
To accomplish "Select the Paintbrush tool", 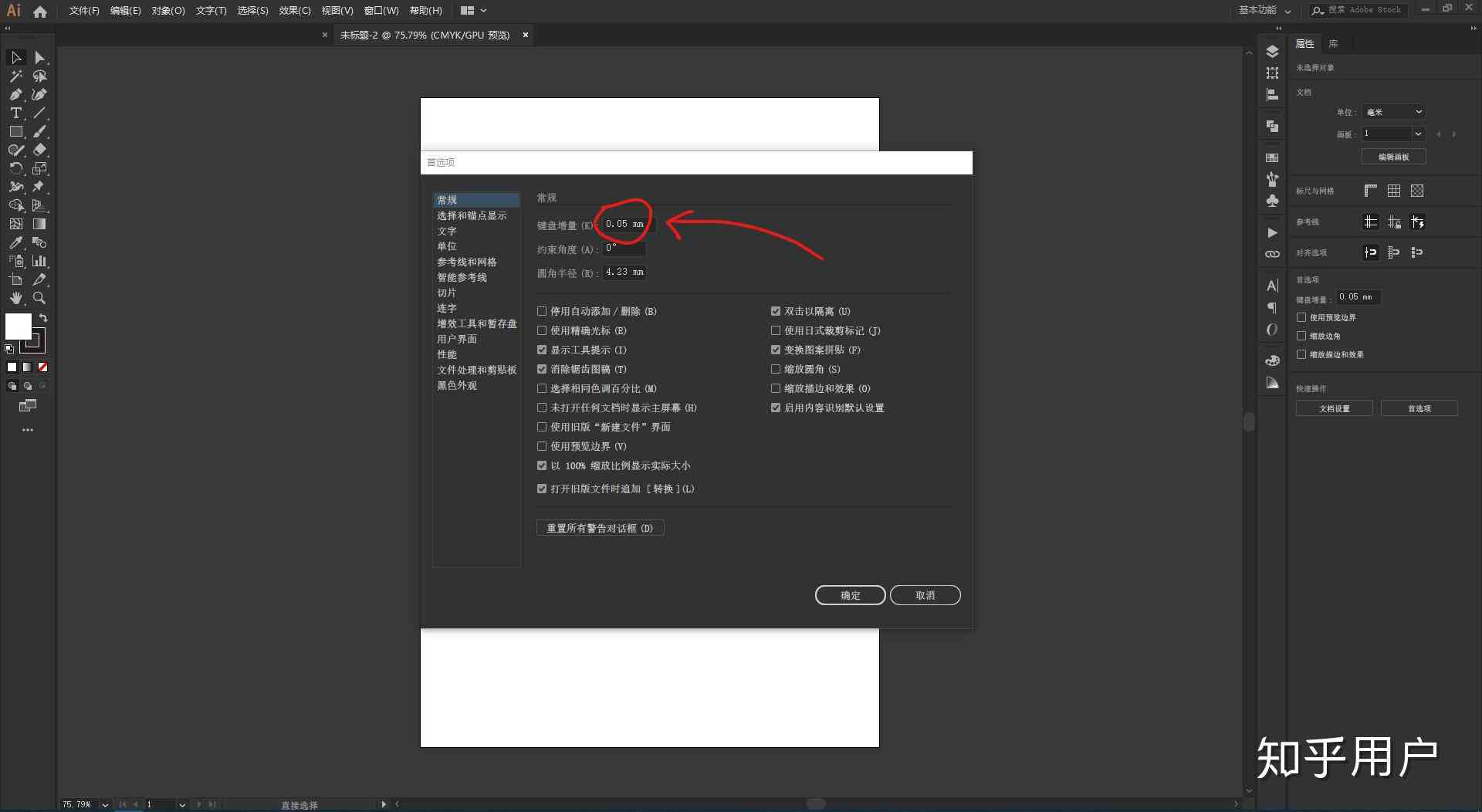I will tap(39, 132).
